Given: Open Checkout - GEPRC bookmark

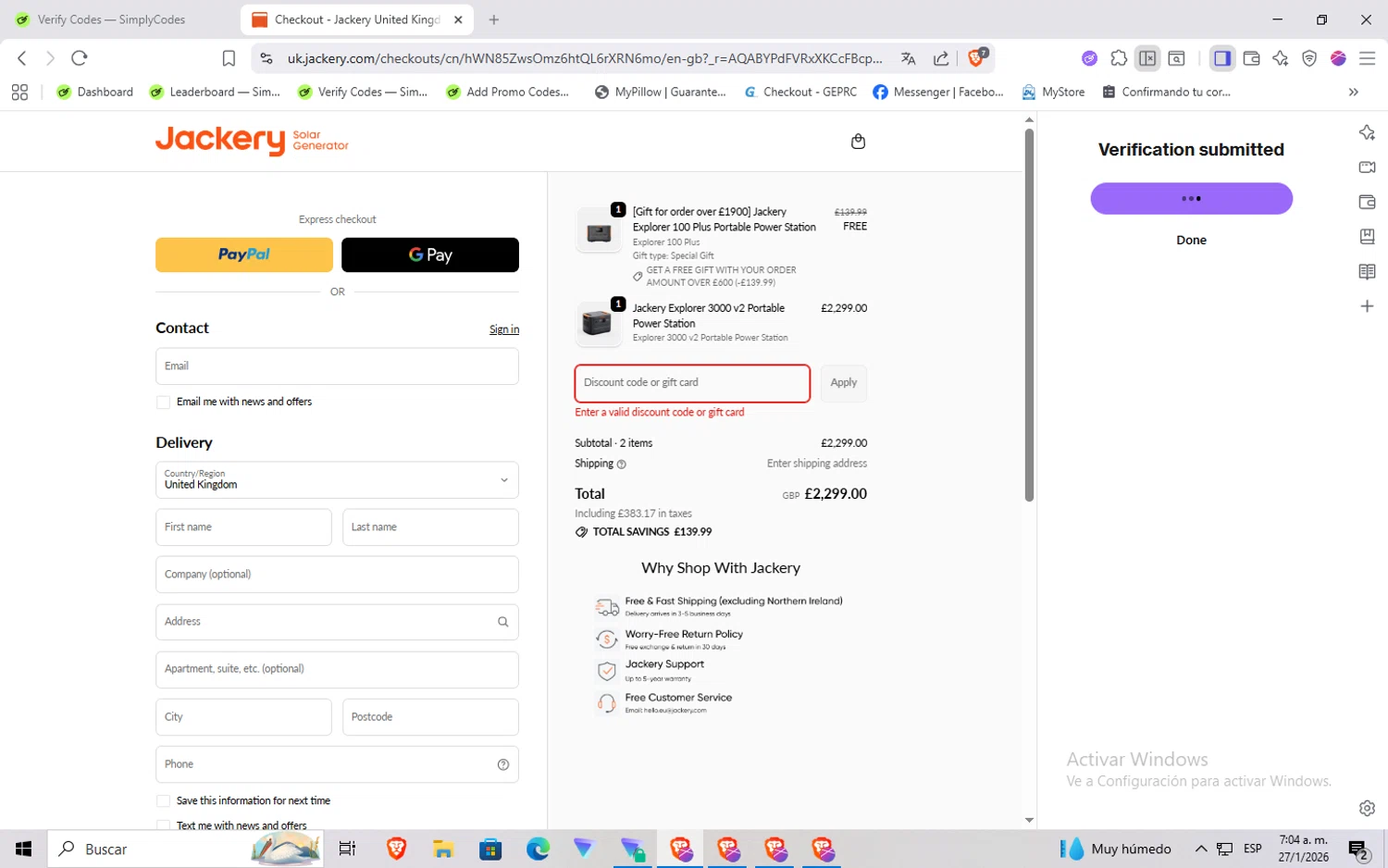Looking at the screenshot, I should (800, 93).
